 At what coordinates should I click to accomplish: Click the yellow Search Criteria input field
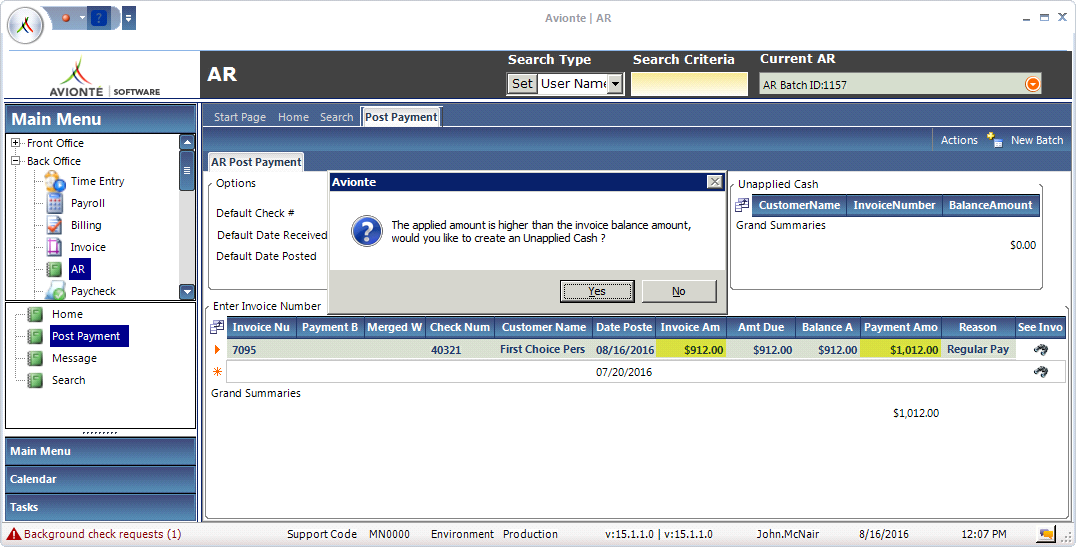689,84
